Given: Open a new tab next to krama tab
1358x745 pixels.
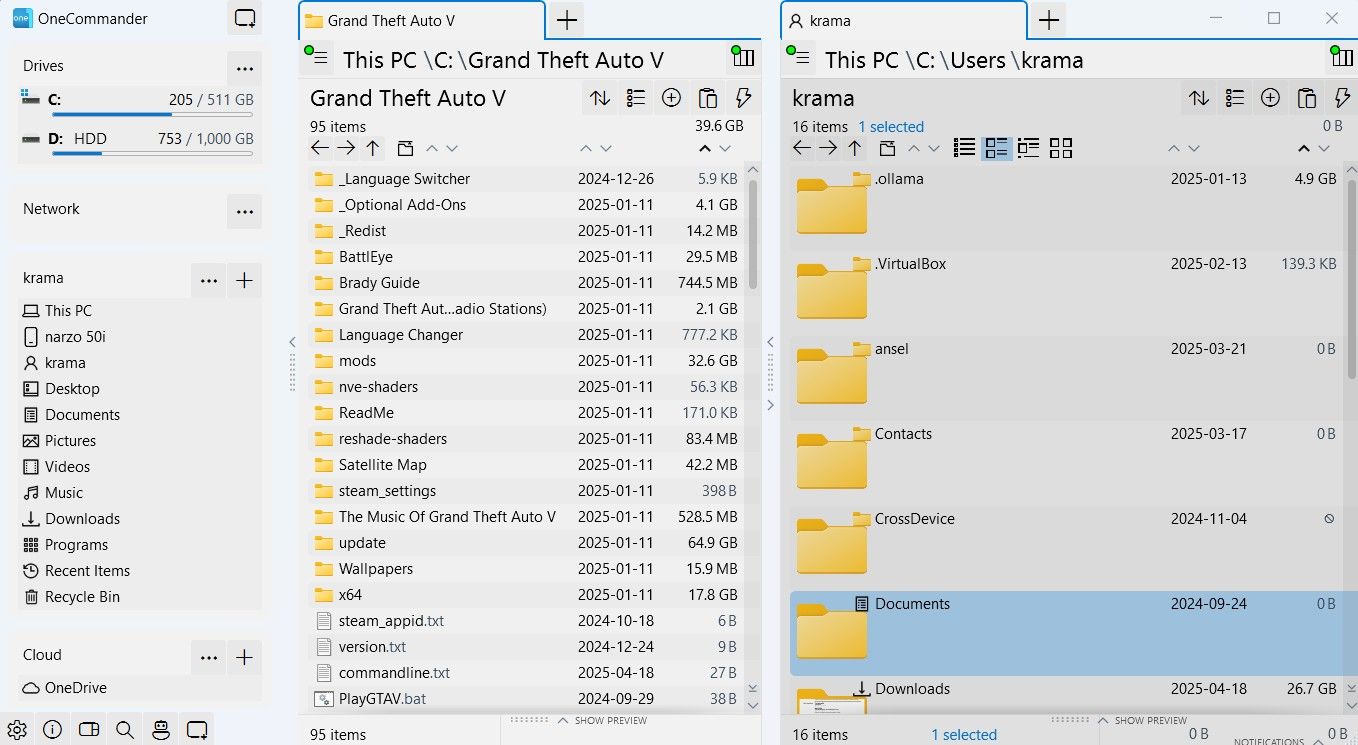Looking at the screenshot, I should 1048,20.
